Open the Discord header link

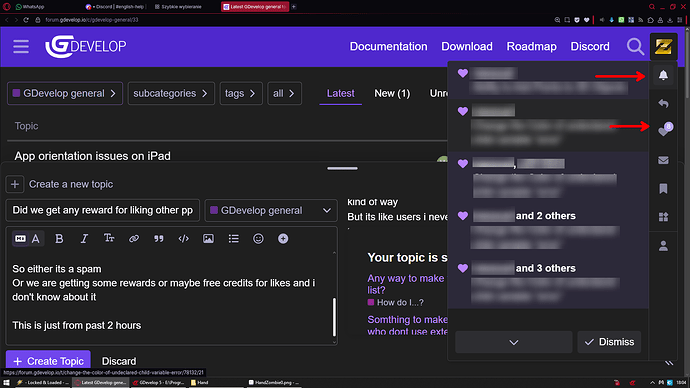(590, 46)
